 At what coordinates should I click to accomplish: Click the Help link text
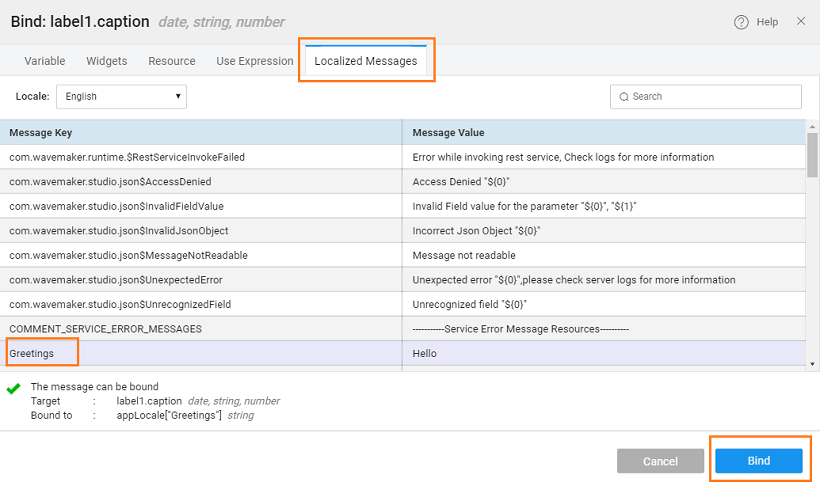click(768, 22)
